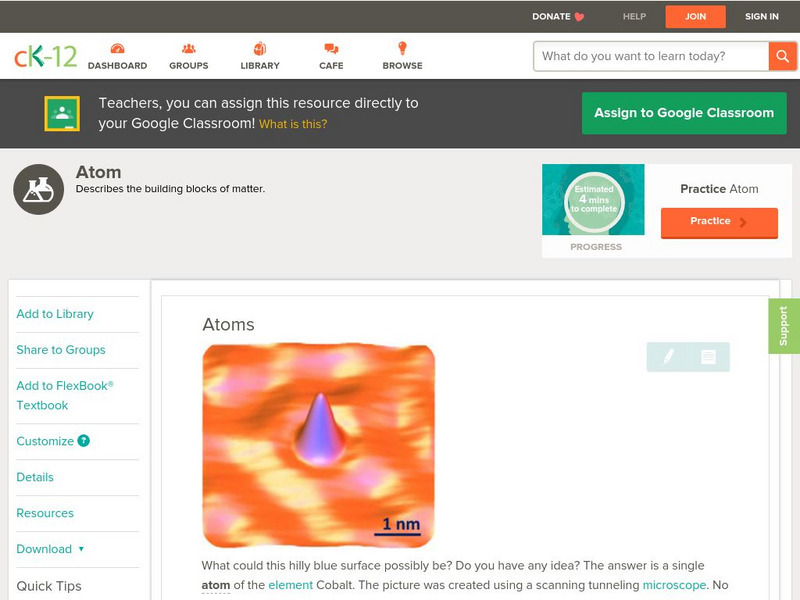Open the Groups people icon
800x600 pixels.
point(189,49)
